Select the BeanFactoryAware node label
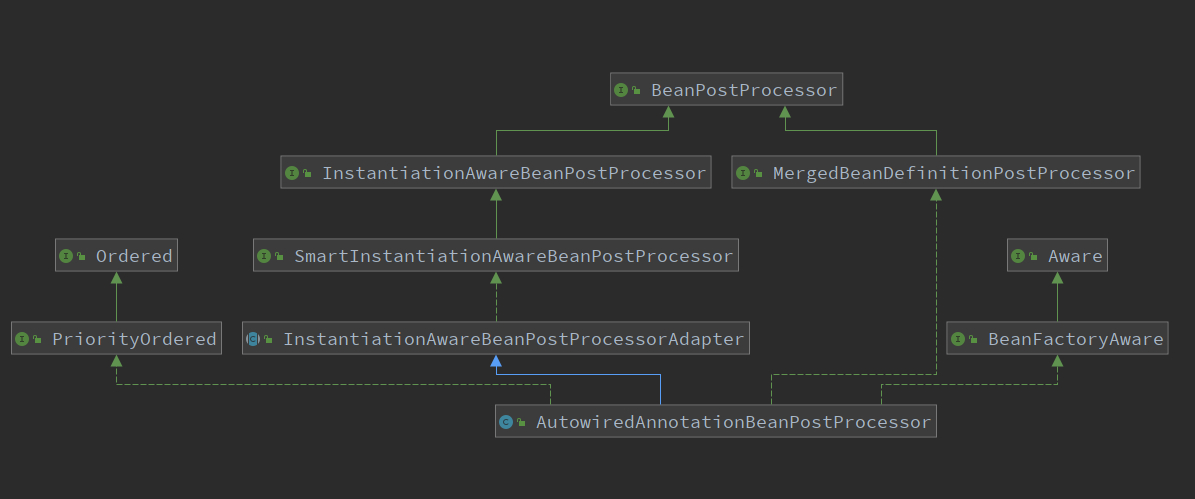This screenshot has height=499, width=1195. [1075, 339]
